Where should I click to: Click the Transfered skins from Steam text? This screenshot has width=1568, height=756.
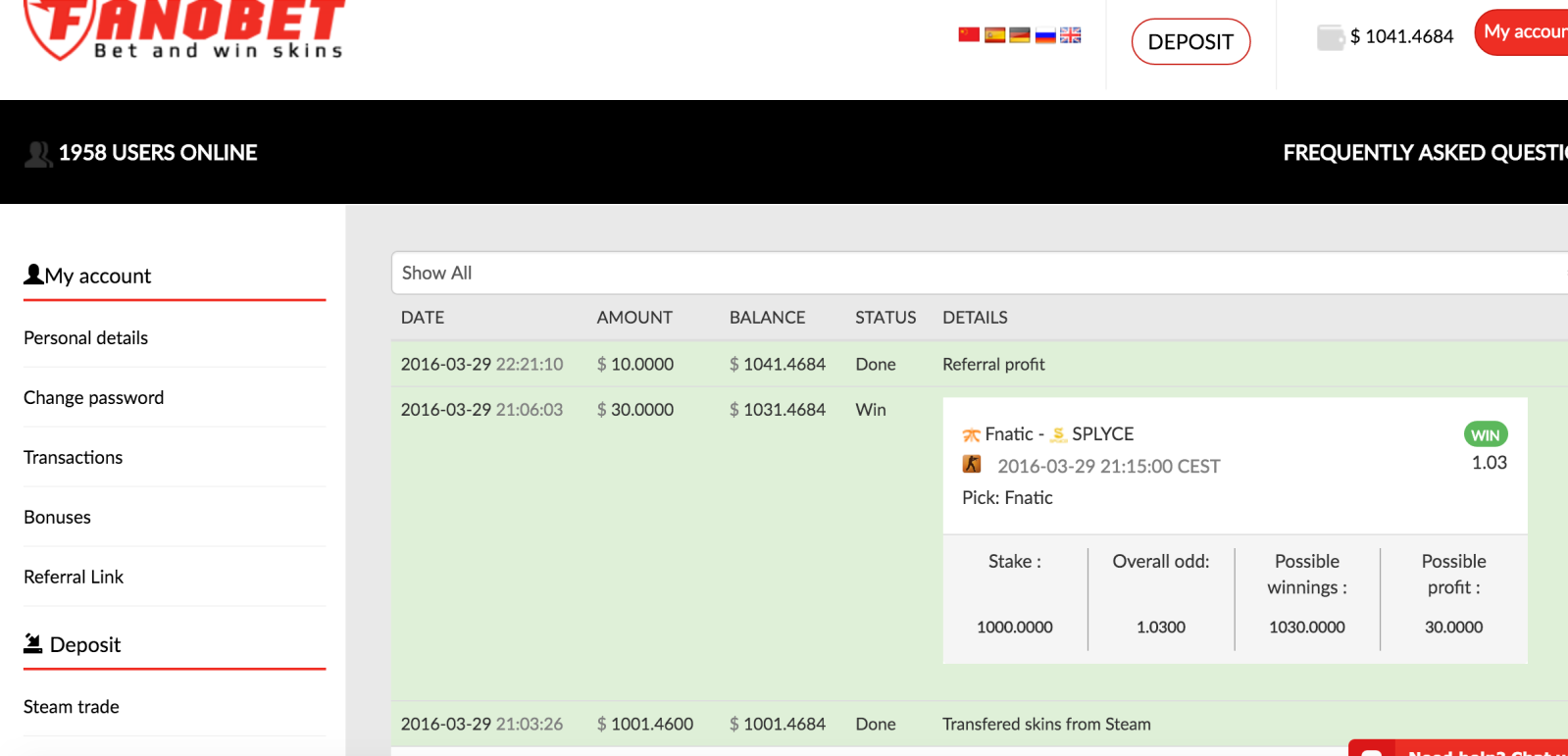click(x=1046, y=725)
